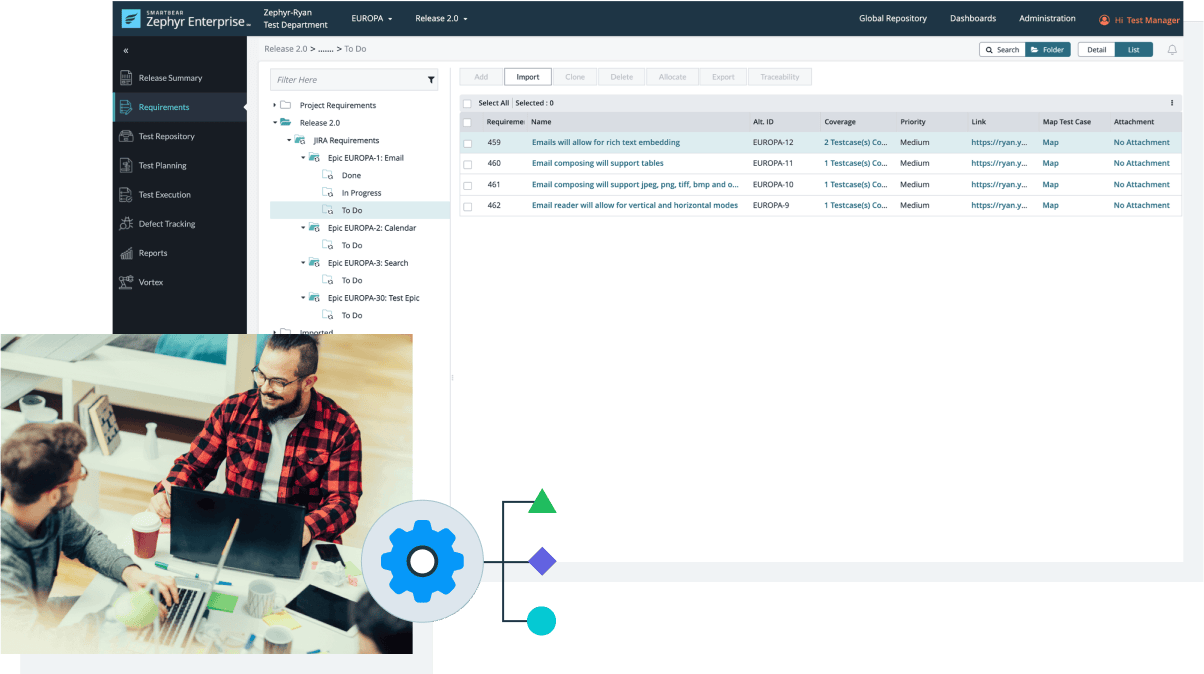The height and width of the screenshot is (674, 1204).
Task: Click 'No Attachment' for requirement 462
Action: pos(1142,206)
